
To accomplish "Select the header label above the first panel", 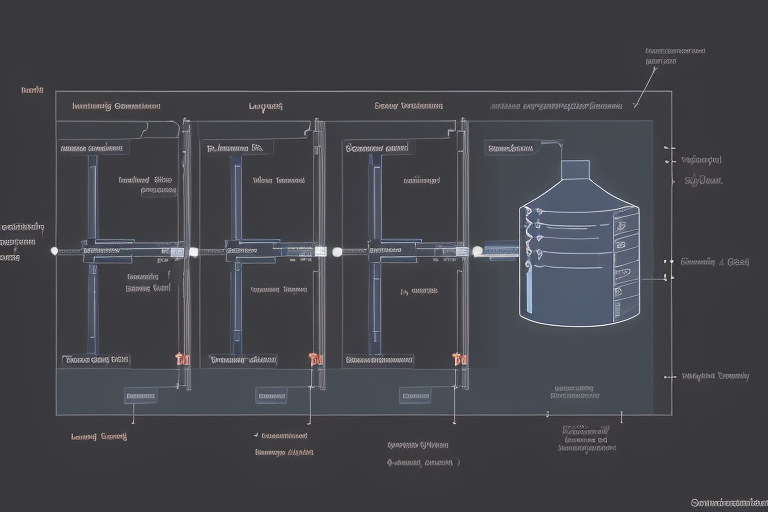I will tap(116, 105).
